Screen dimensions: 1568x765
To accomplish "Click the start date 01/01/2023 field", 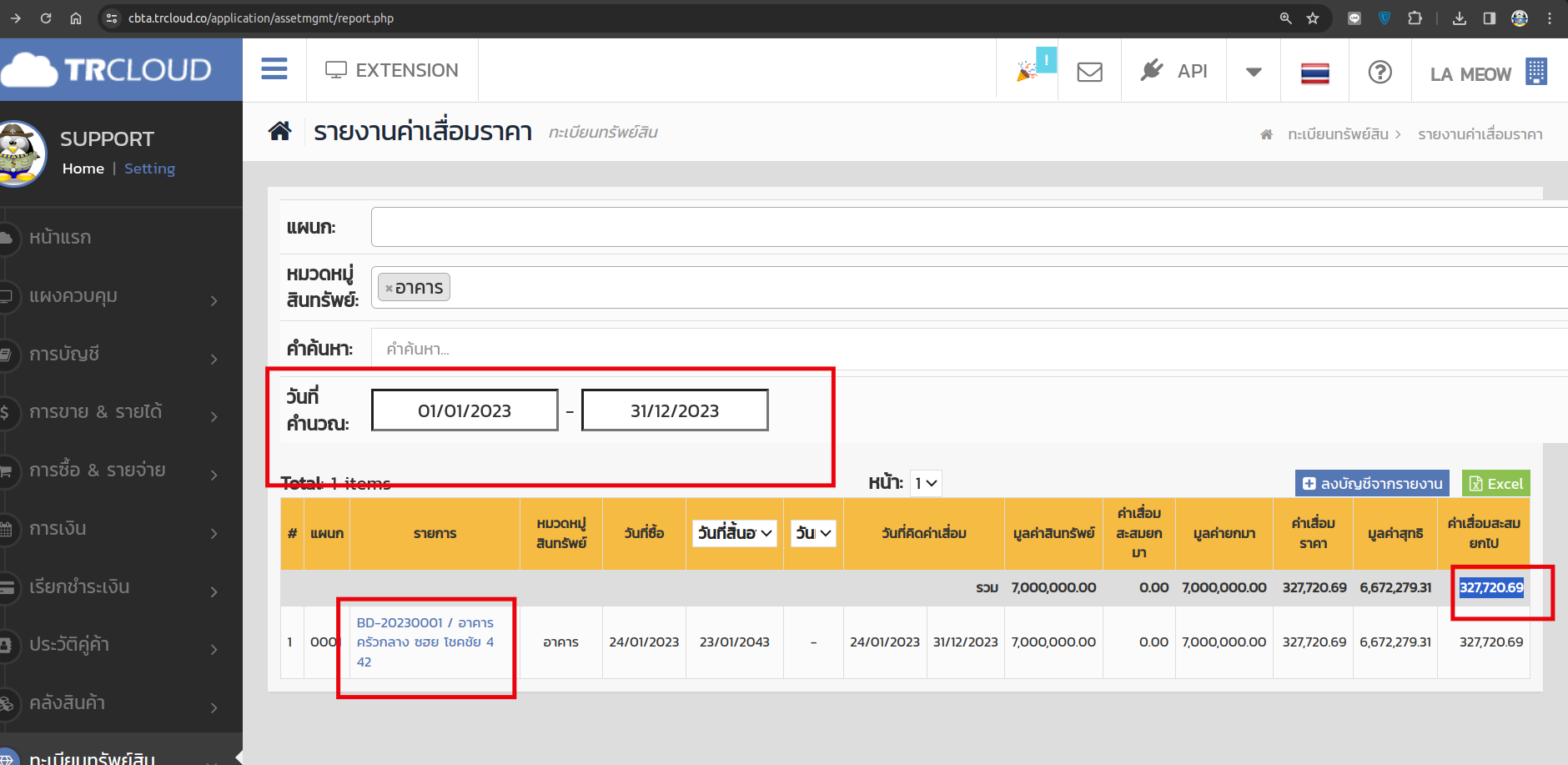I will tap(465, 410).
